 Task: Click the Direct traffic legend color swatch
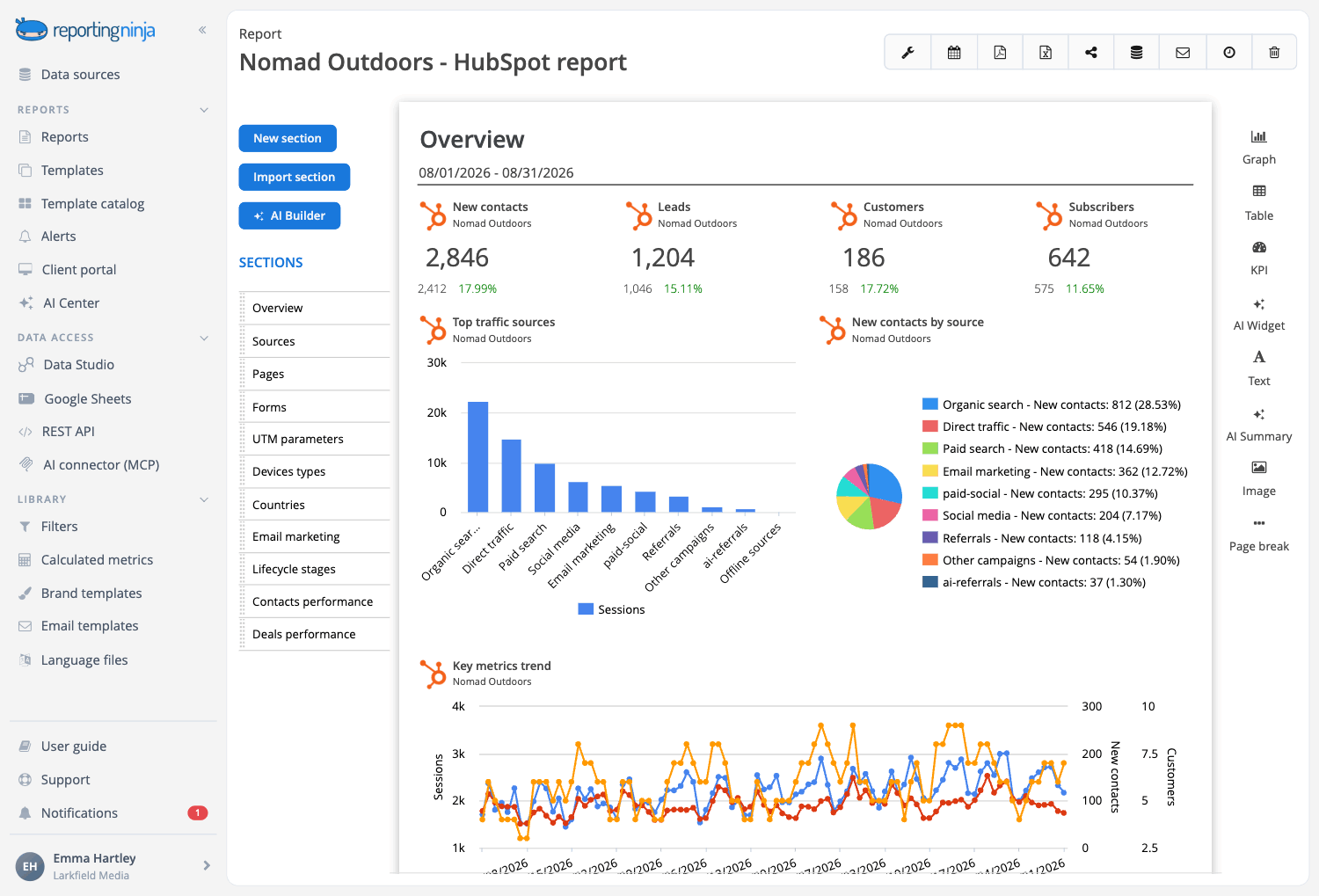coord(929,426)
